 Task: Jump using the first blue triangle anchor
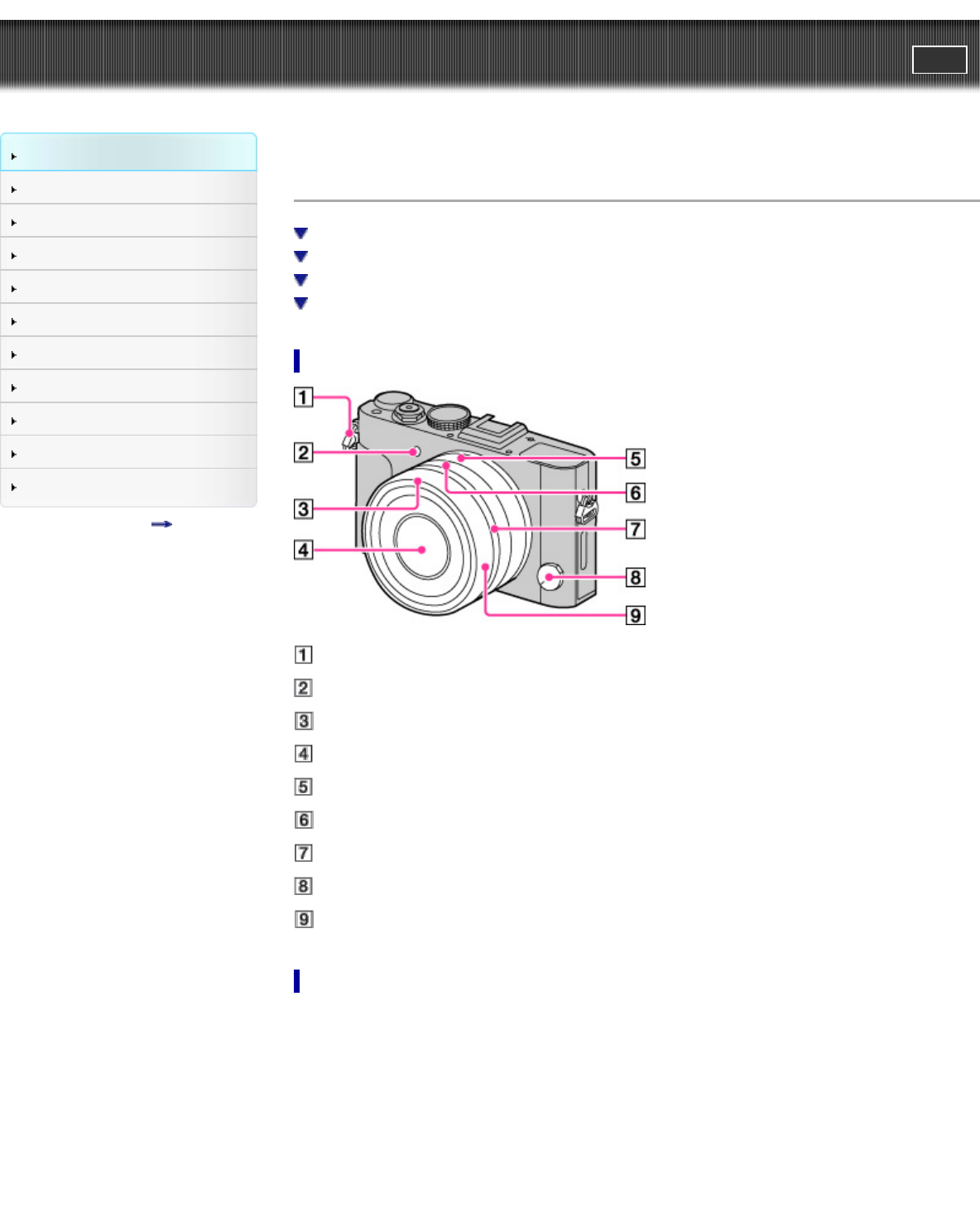pos(300,233)
